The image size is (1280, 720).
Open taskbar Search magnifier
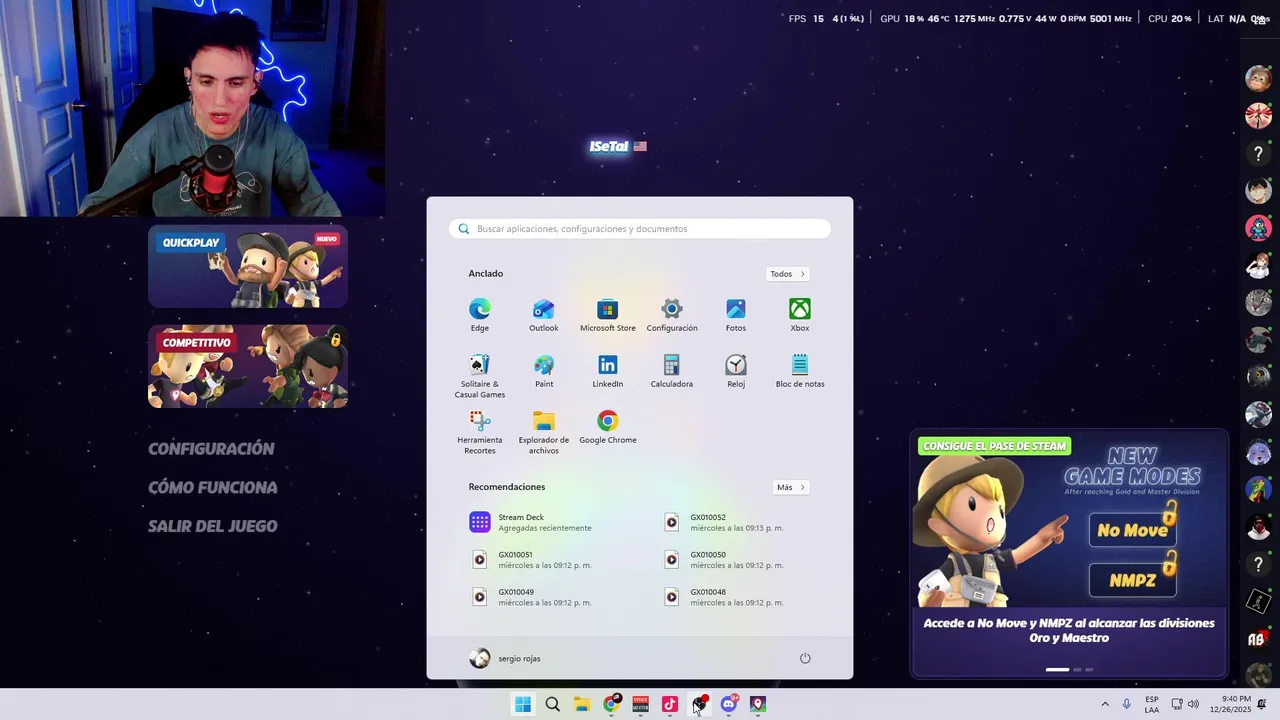coord(552,705)
